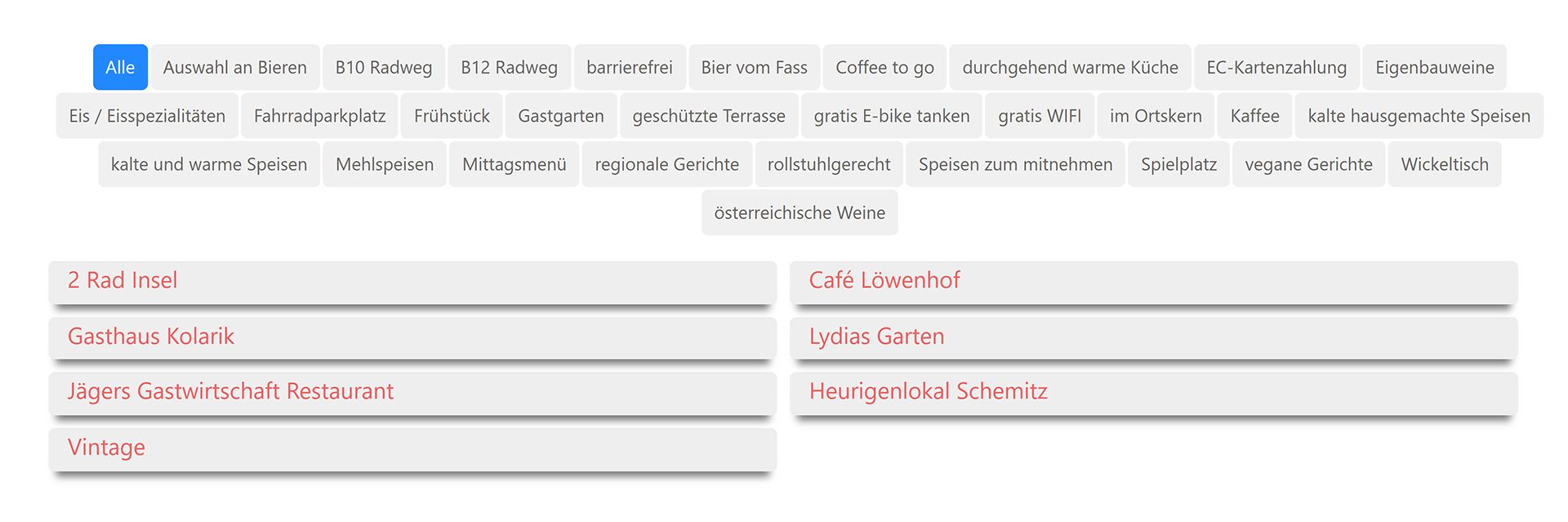Enable the Coffee to go filter
This screenshot has width=1568, height=522.
tap(884, 68)
